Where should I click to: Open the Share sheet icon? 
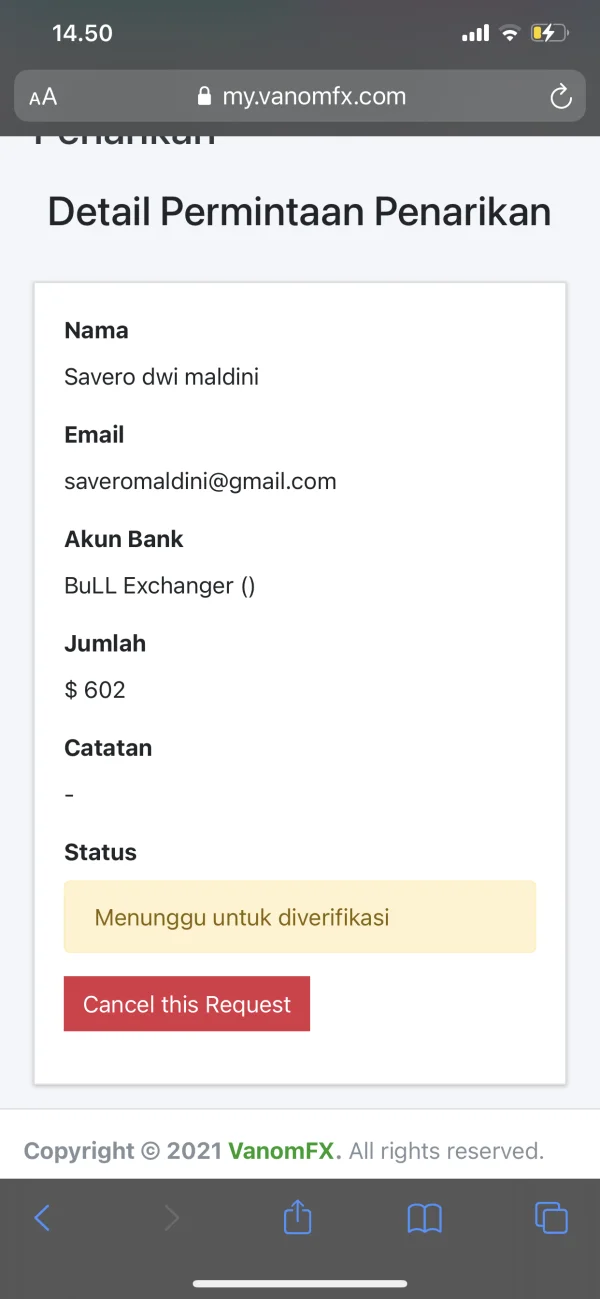(298, 1216)
